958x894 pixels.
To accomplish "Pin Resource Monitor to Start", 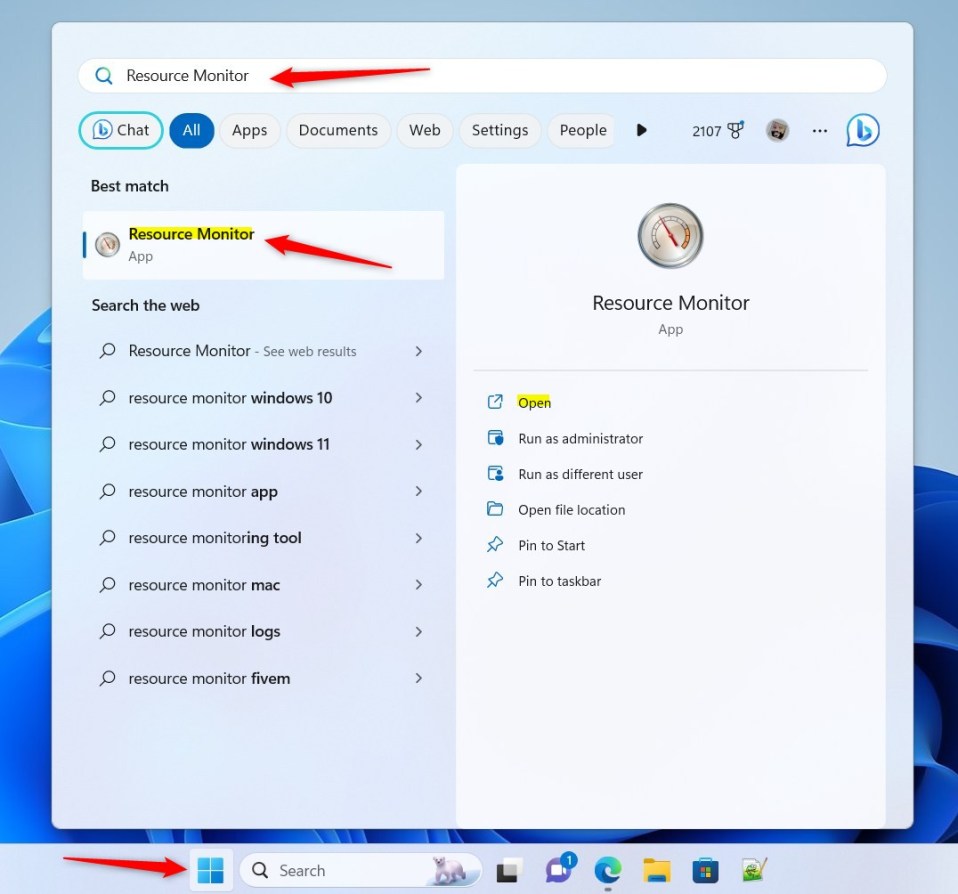I will coord(551,545).
